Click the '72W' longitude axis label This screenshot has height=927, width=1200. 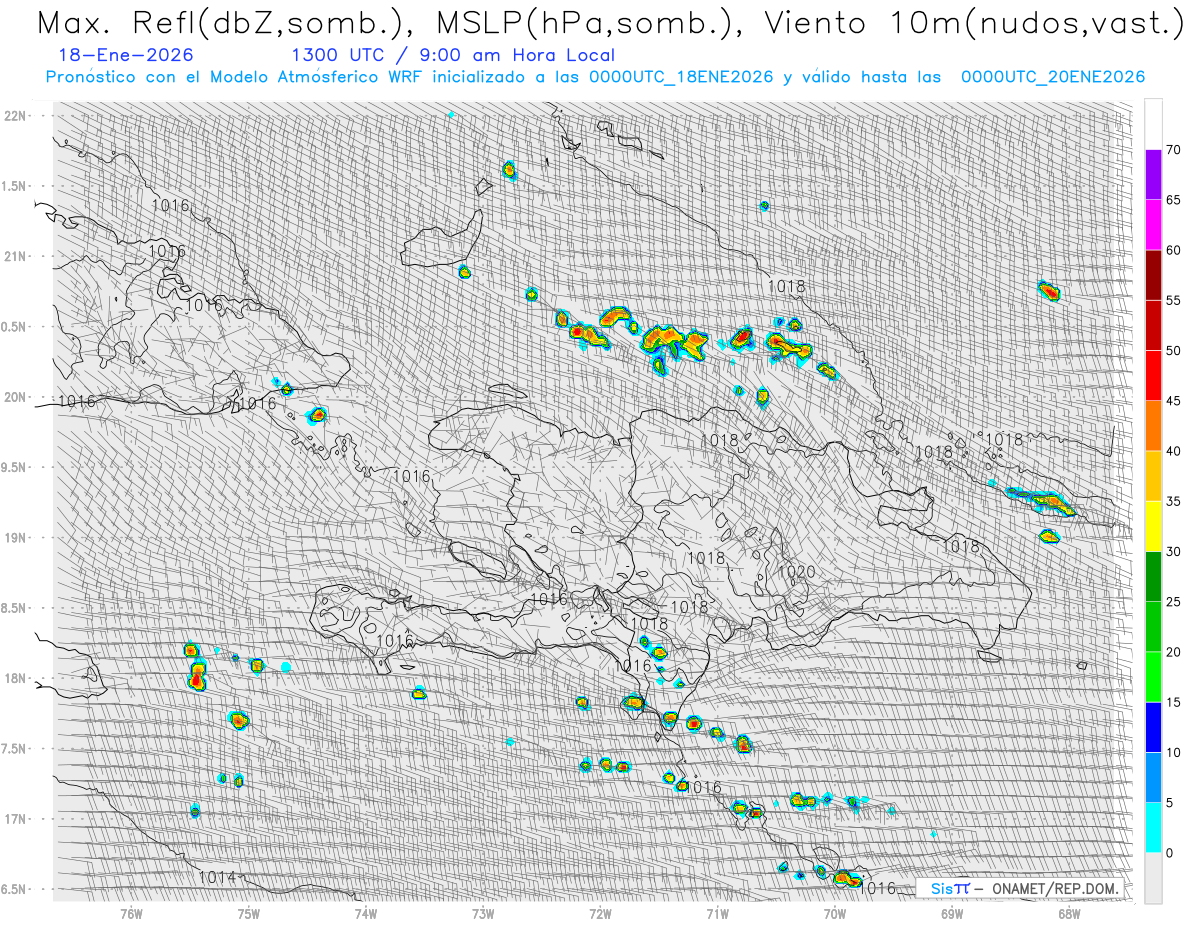(600, 913)
